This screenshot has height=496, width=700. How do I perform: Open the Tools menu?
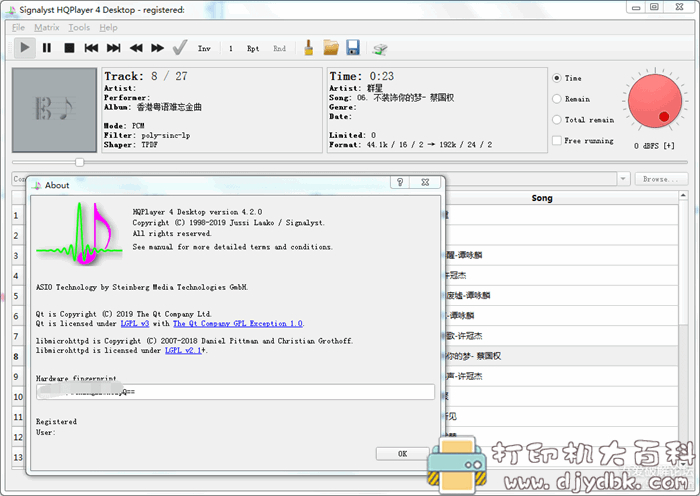(x=79, y=28)
